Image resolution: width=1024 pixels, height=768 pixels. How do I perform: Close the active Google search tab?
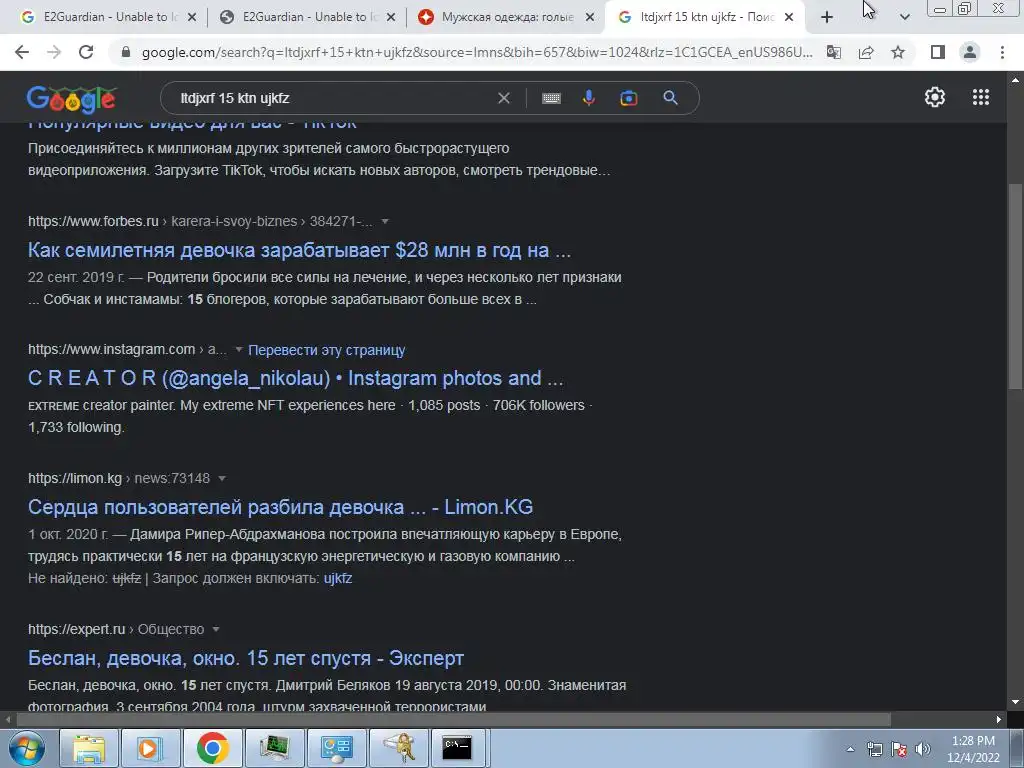(789, 17)
